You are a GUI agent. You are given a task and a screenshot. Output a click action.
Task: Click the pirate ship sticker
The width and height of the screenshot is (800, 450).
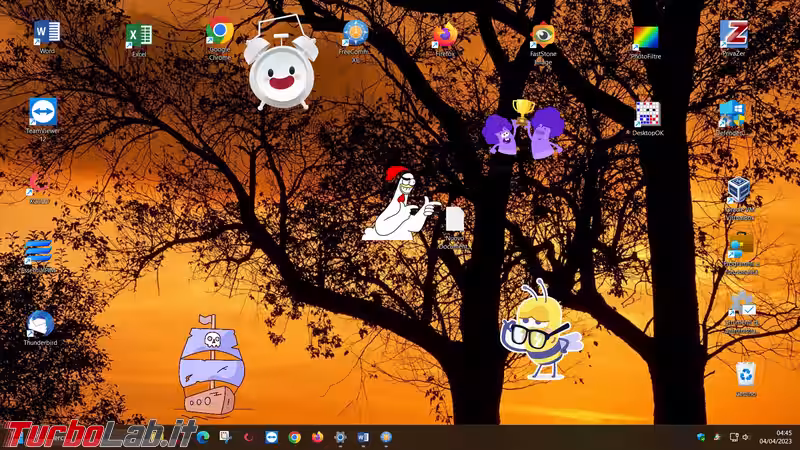pyautogui.click(x=210, y=365)
